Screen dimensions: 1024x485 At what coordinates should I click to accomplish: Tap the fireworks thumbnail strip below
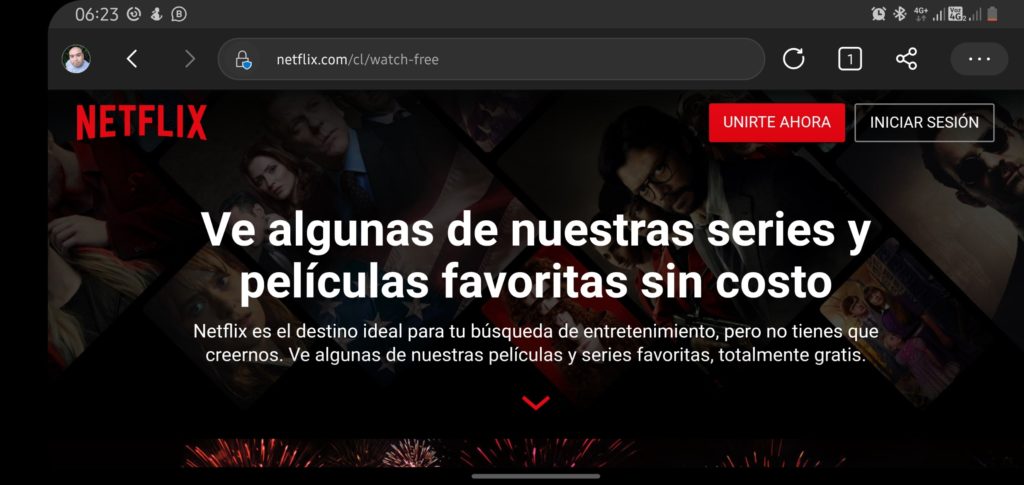tap(513, 452)
